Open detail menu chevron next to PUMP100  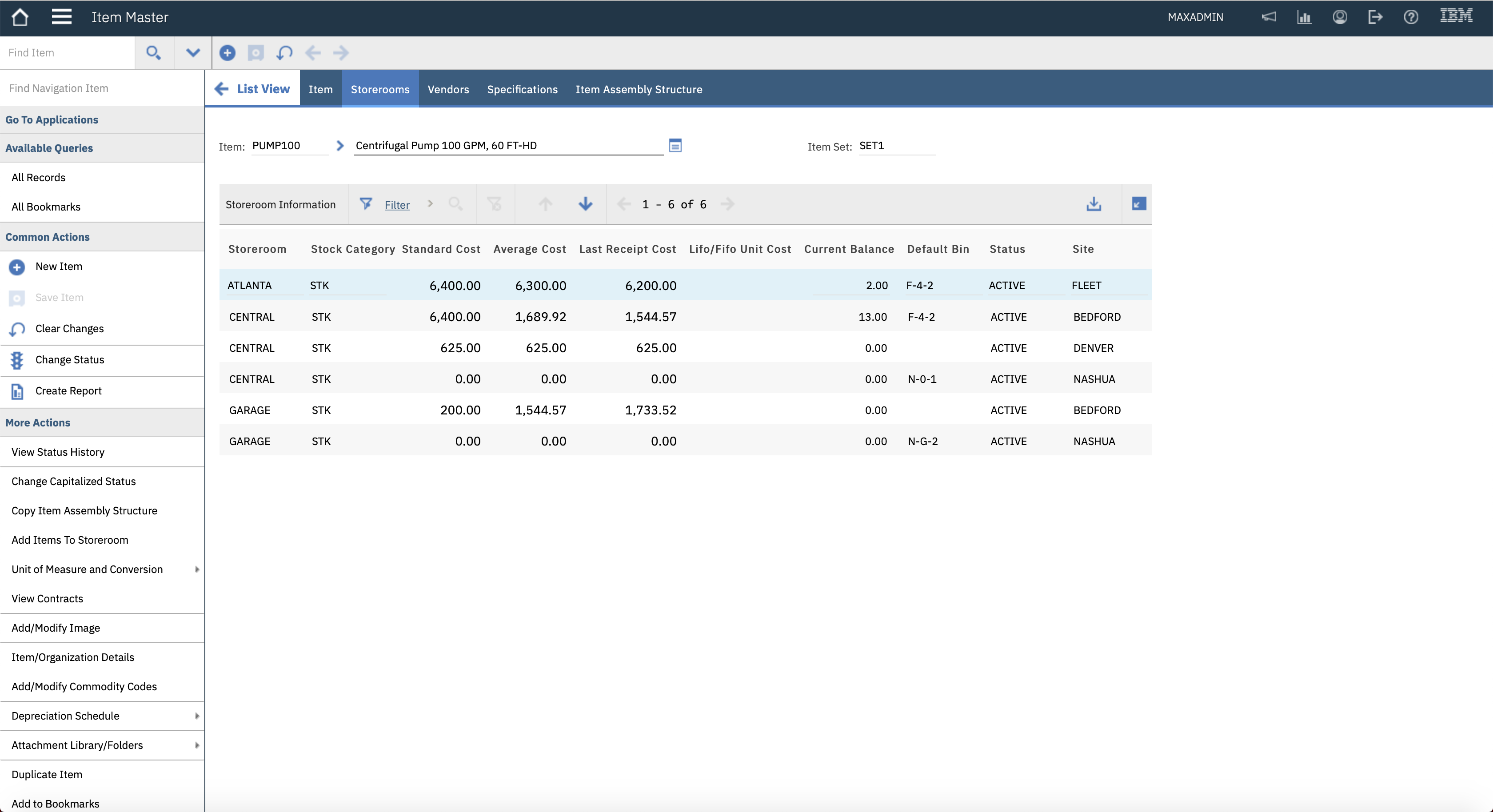(340, 146)
